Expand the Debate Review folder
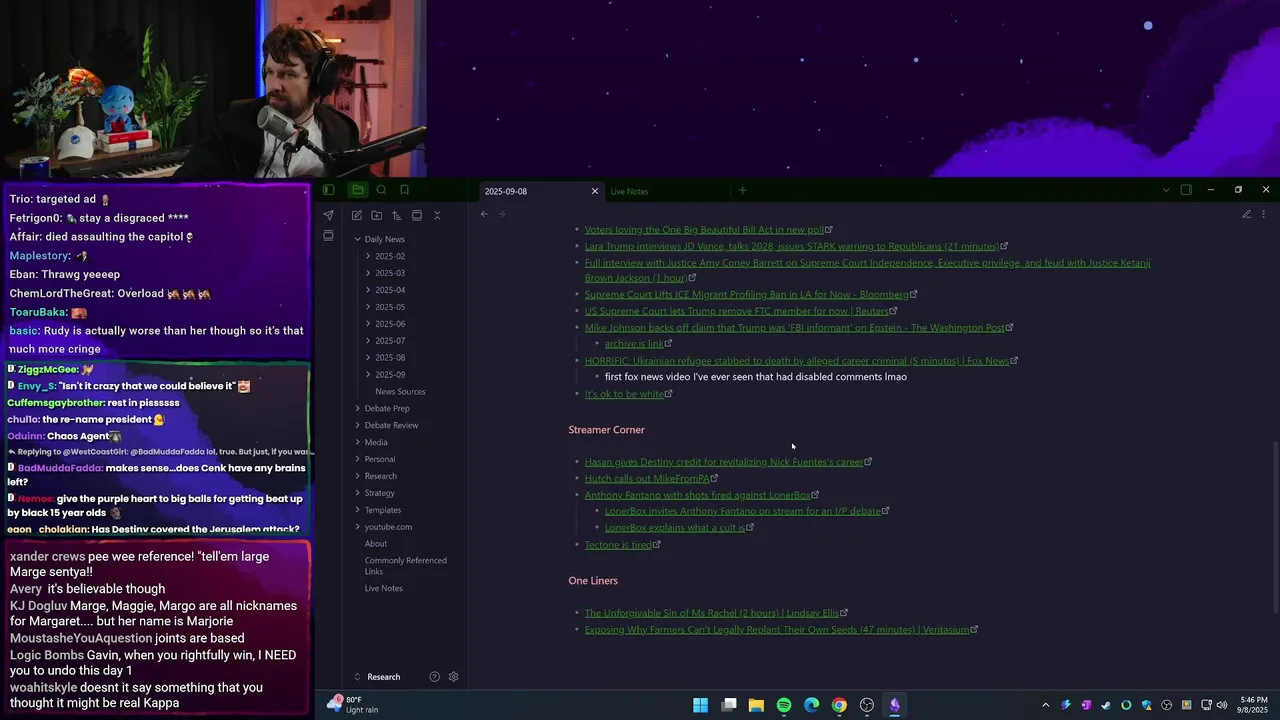Image resolution: width=1280 pixels, height=720 pixels. 391,426
